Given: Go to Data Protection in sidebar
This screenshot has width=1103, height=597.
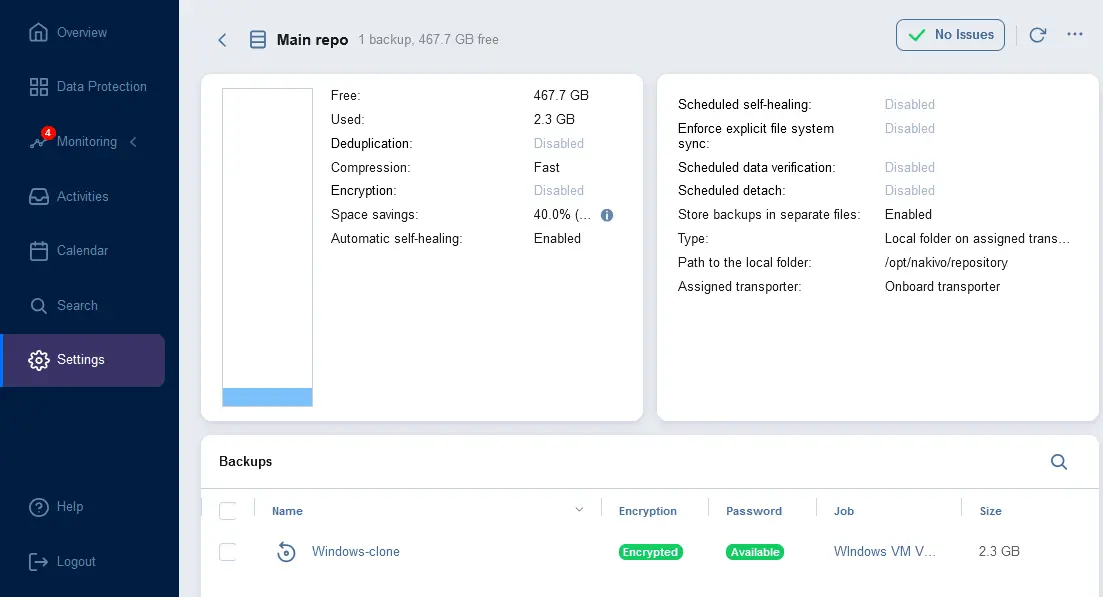Looking at the screenshot, I should tap(101, 87).
